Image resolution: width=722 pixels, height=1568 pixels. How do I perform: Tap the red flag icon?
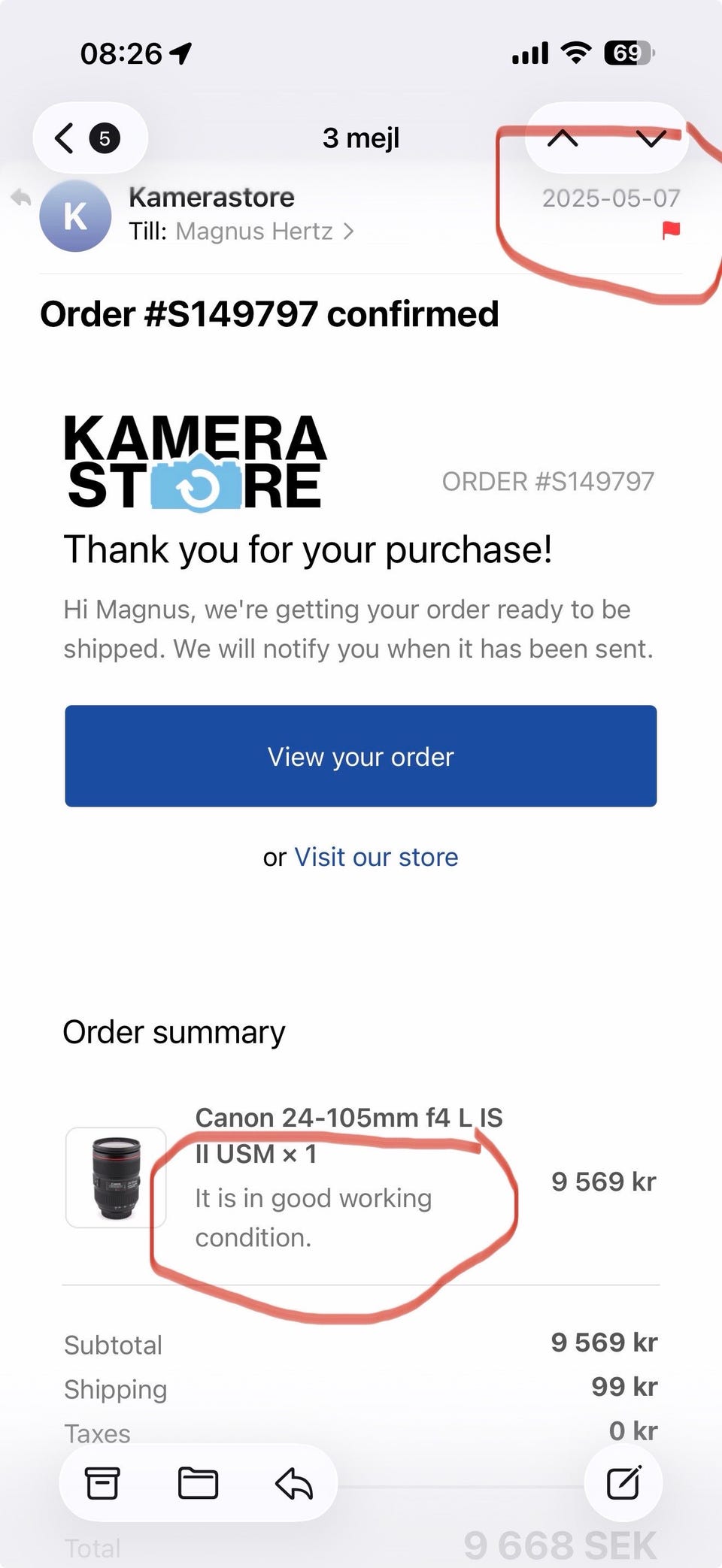(671, 230)
